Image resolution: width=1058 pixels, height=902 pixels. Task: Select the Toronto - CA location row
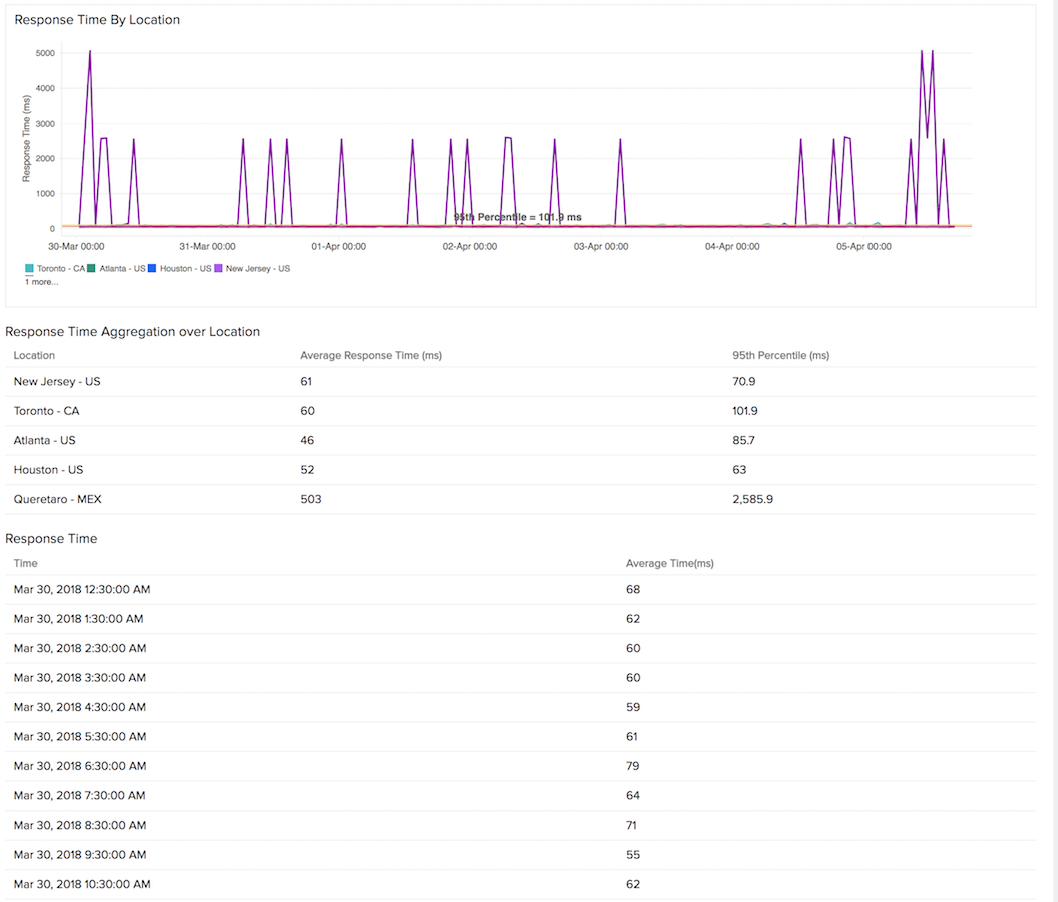(x=47, y=411)
